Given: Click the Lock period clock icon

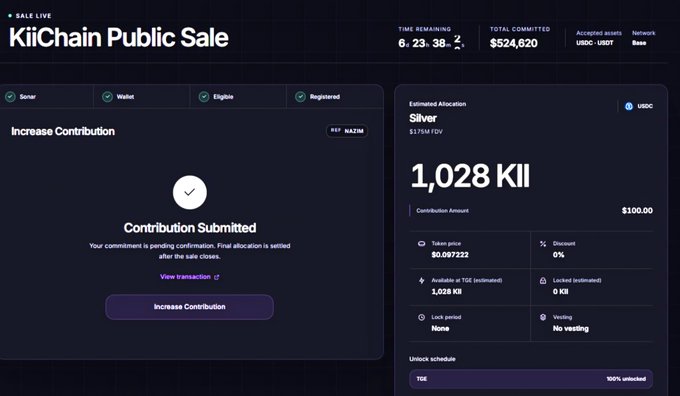Looking at the screenshot, I should tap(421, 317).
